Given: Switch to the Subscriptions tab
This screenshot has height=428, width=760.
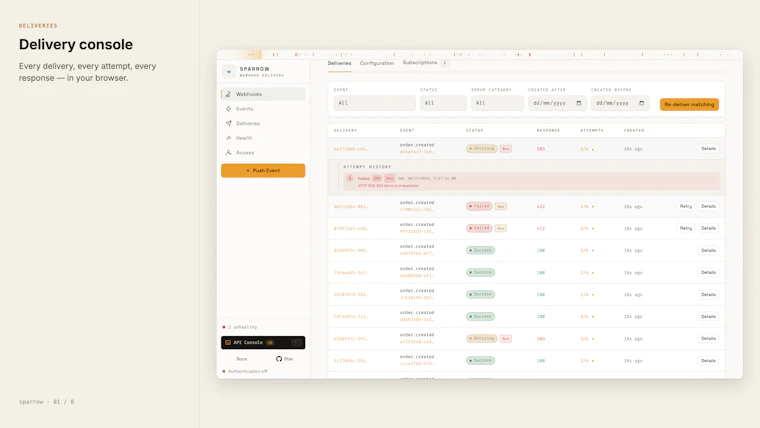Looking at the screenshot, I should point(420,63).
